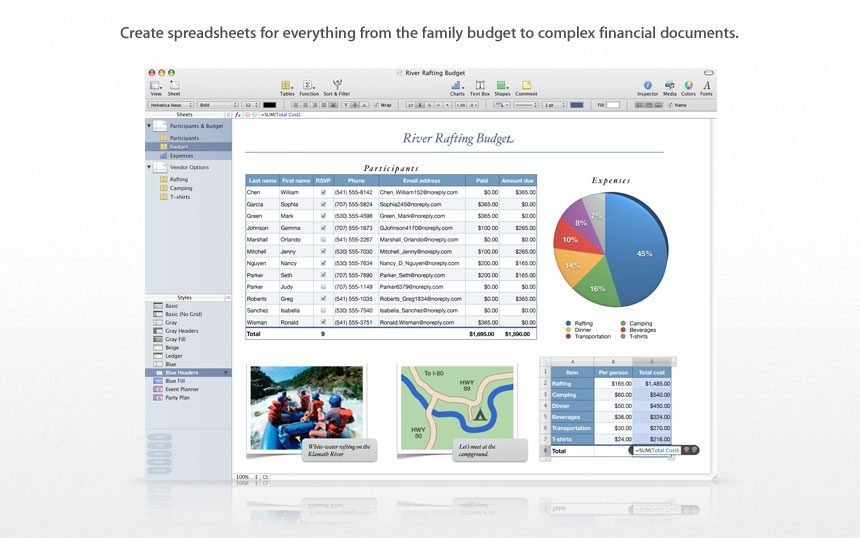Click the Per person column header
The image size is (860, 538).
tap(613, 372)
